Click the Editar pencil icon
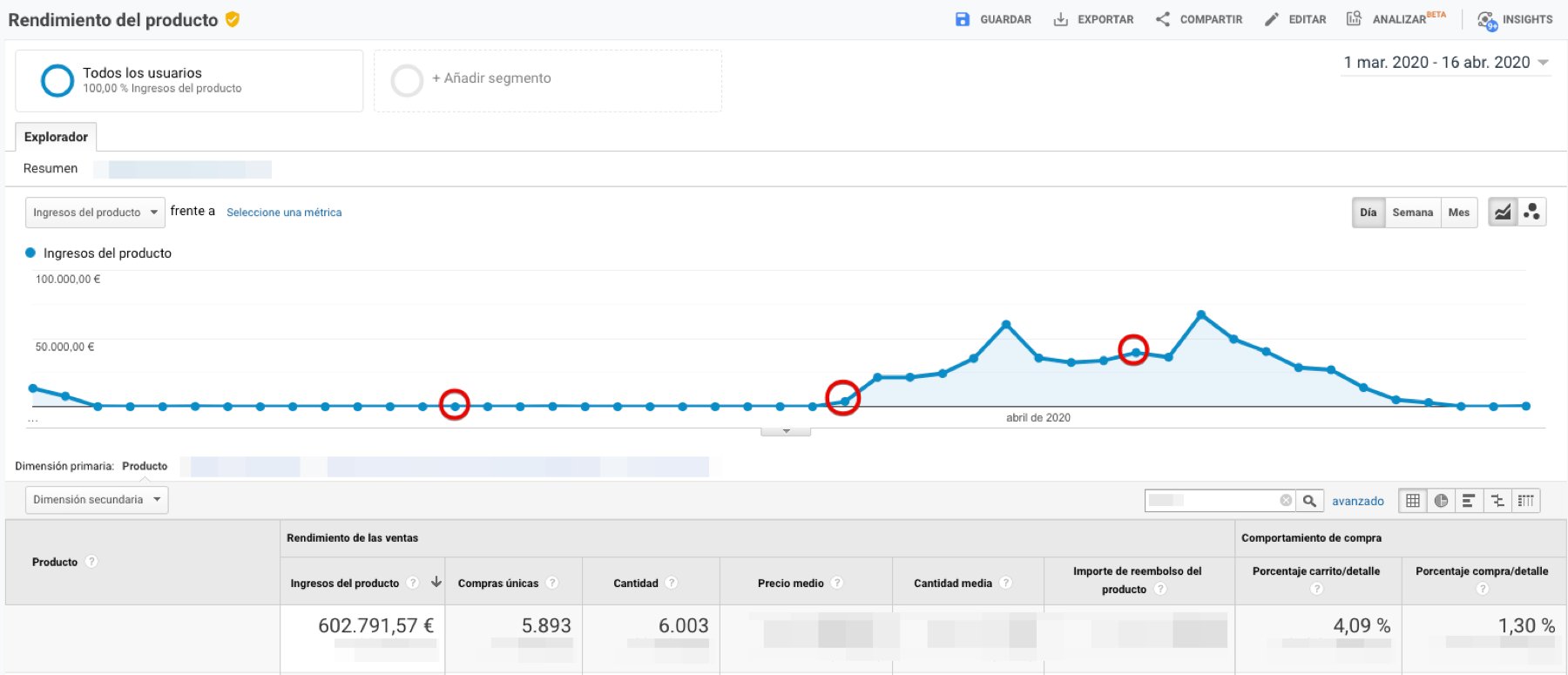The width and height of the screenshot is (1568, 675). pos(1272,19)
